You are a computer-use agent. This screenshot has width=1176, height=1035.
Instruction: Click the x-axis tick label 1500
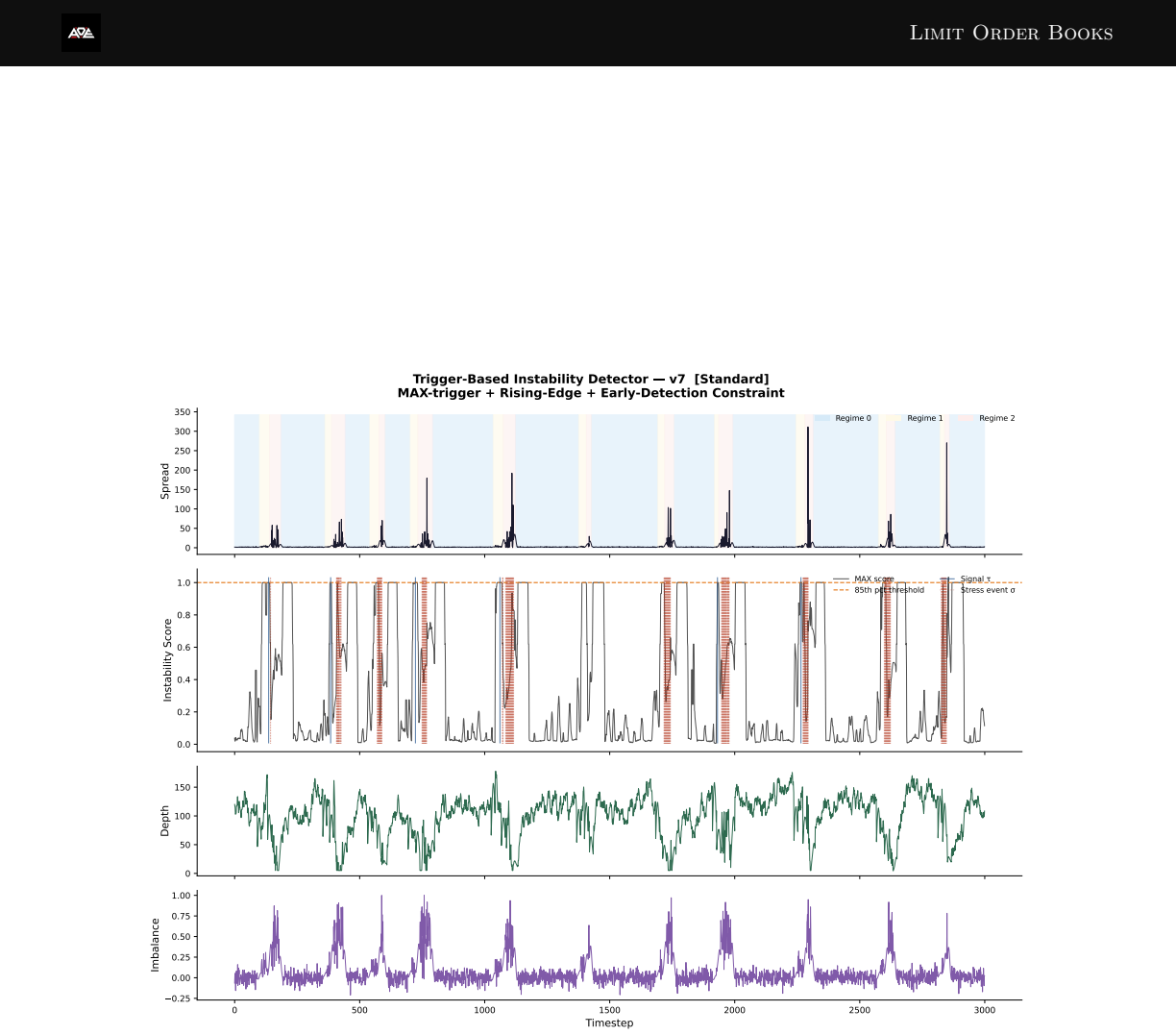(x=609, y=1010)
